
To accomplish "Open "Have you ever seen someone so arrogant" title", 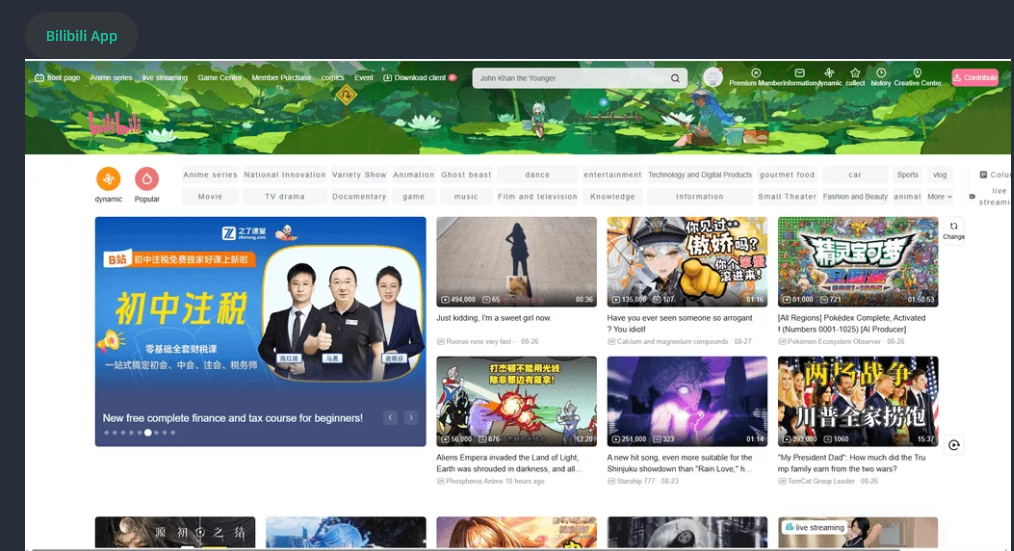I will click(679, 323).
